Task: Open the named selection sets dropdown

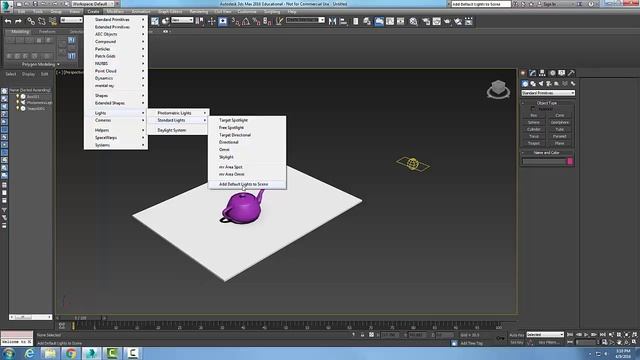Action: pyautogui.click(x=305, y=20)
